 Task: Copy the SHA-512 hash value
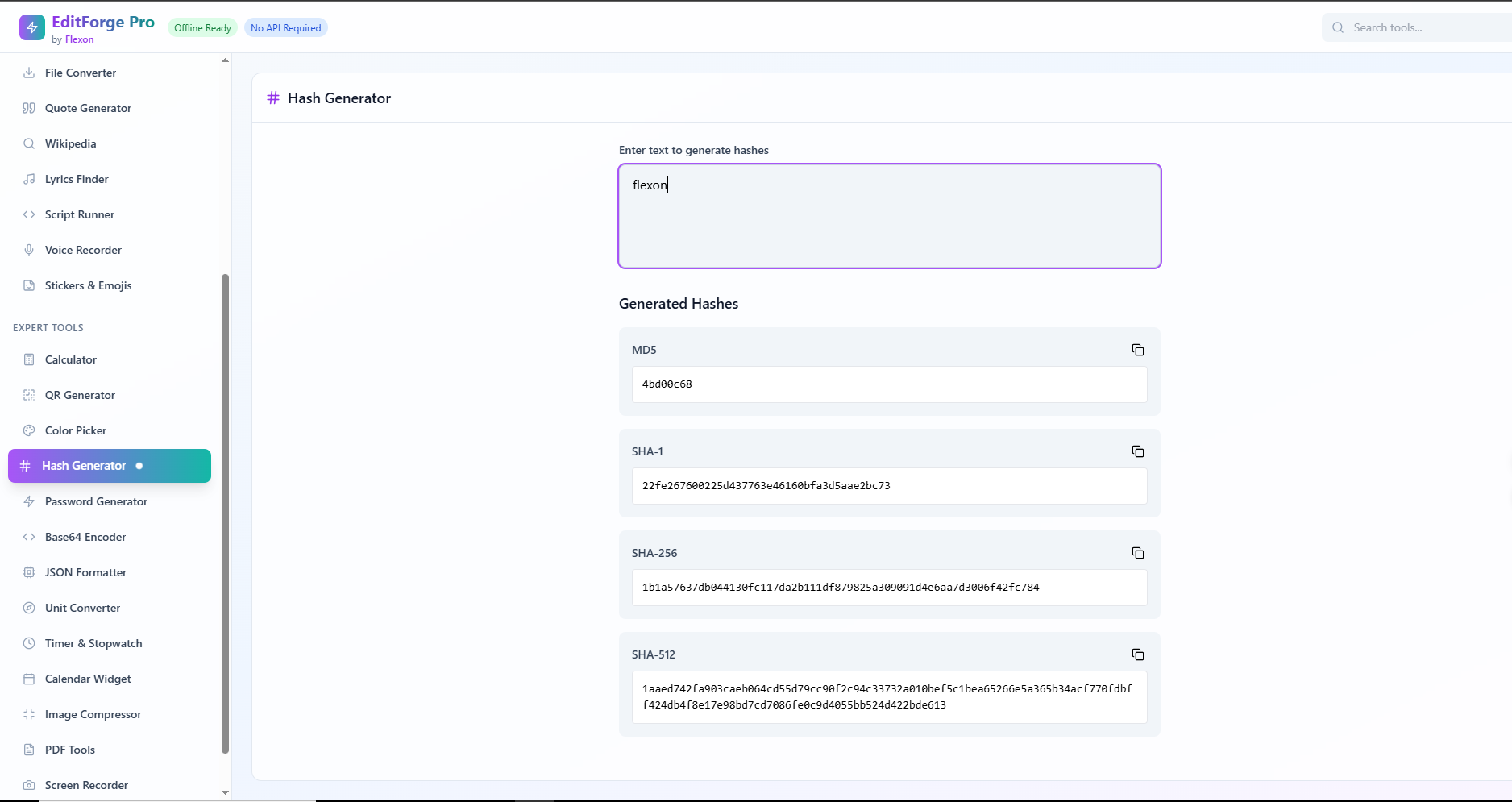coord(1137,654)
